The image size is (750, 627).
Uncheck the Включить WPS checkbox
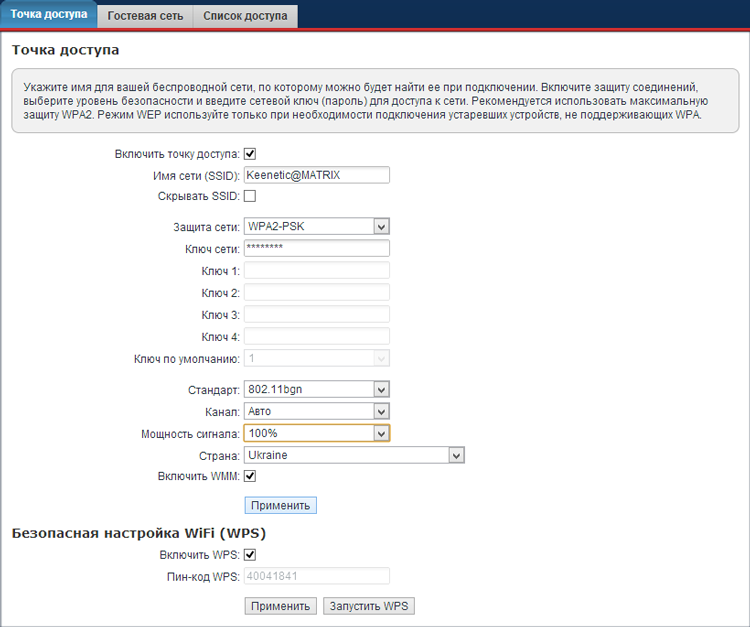click(250, 555)
